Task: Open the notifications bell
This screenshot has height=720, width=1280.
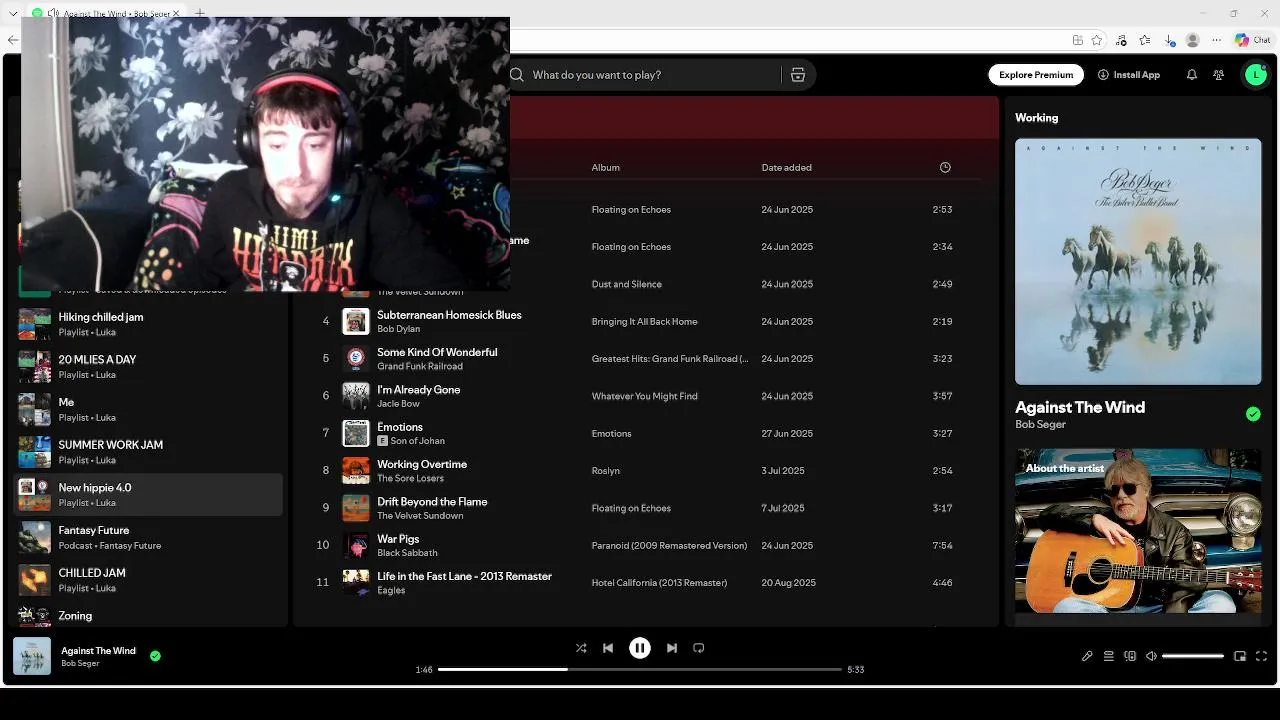Action: tap(1192, 75)
